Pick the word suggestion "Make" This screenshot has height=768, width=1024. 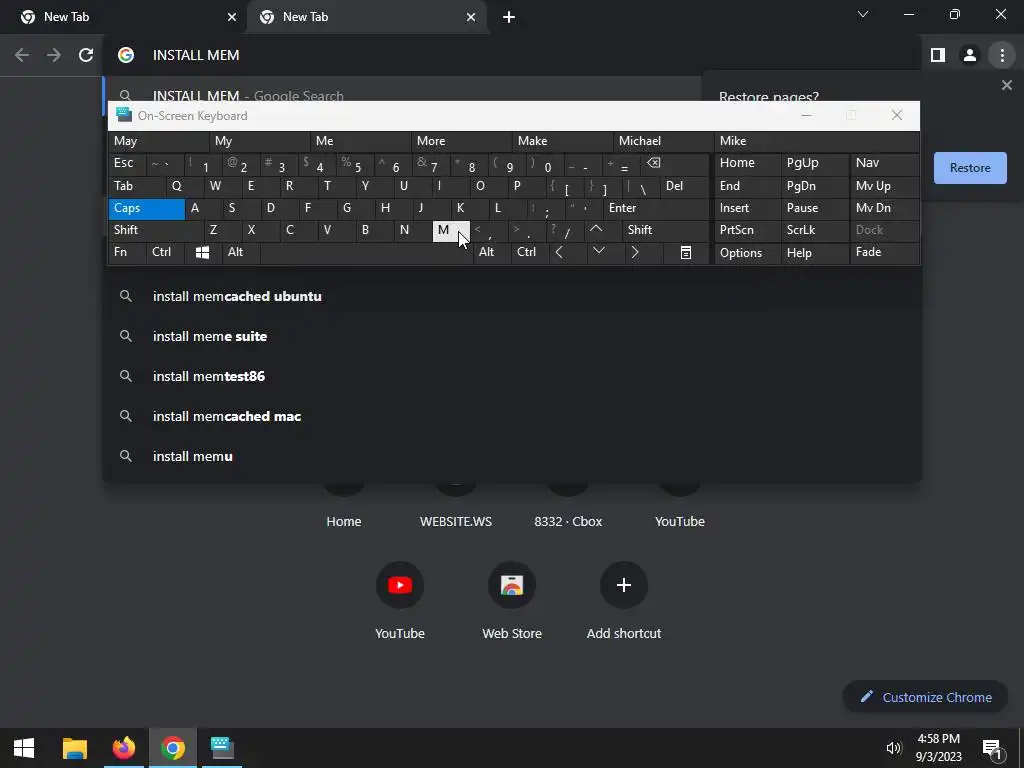[x=562, y=141]
